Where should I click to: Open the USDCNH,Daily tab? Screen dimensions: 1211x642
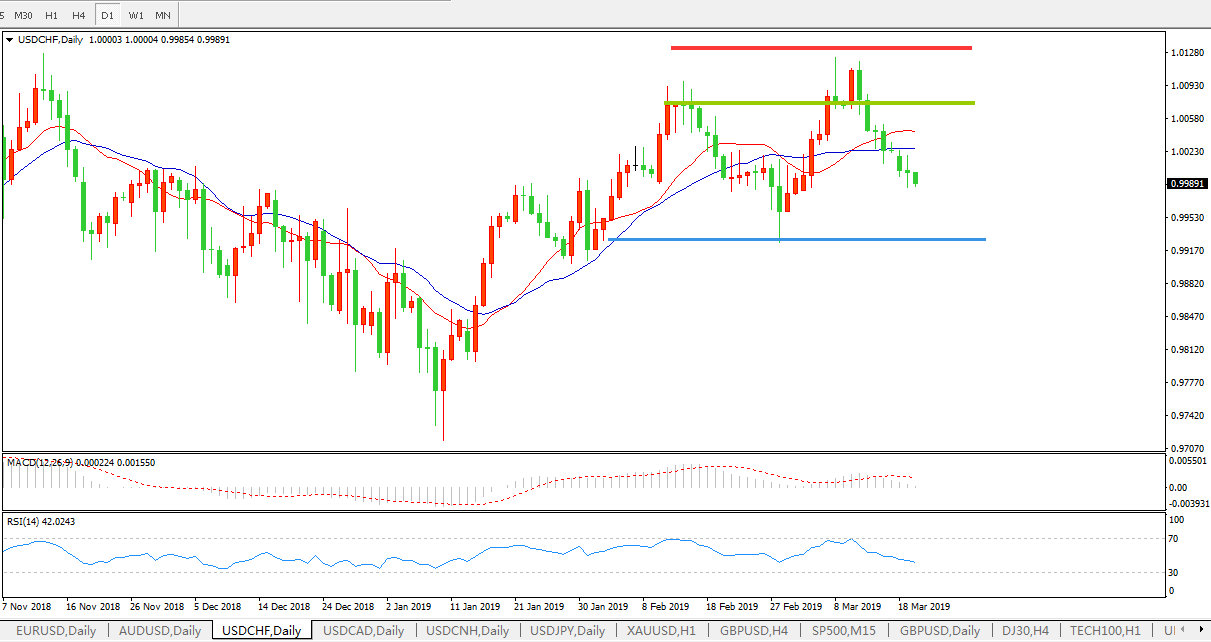click(467, 630)
